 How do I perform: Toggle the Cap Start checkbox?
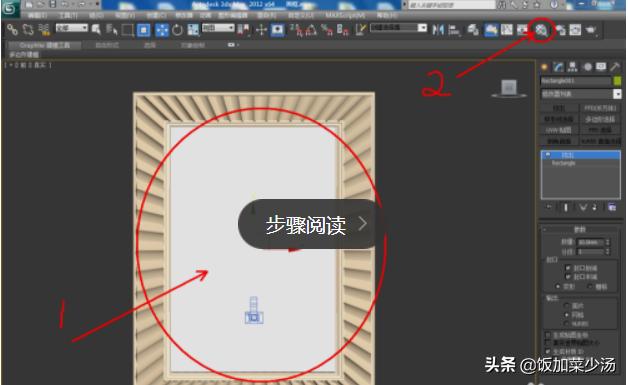pyautogui.click(x=568, y=268)
